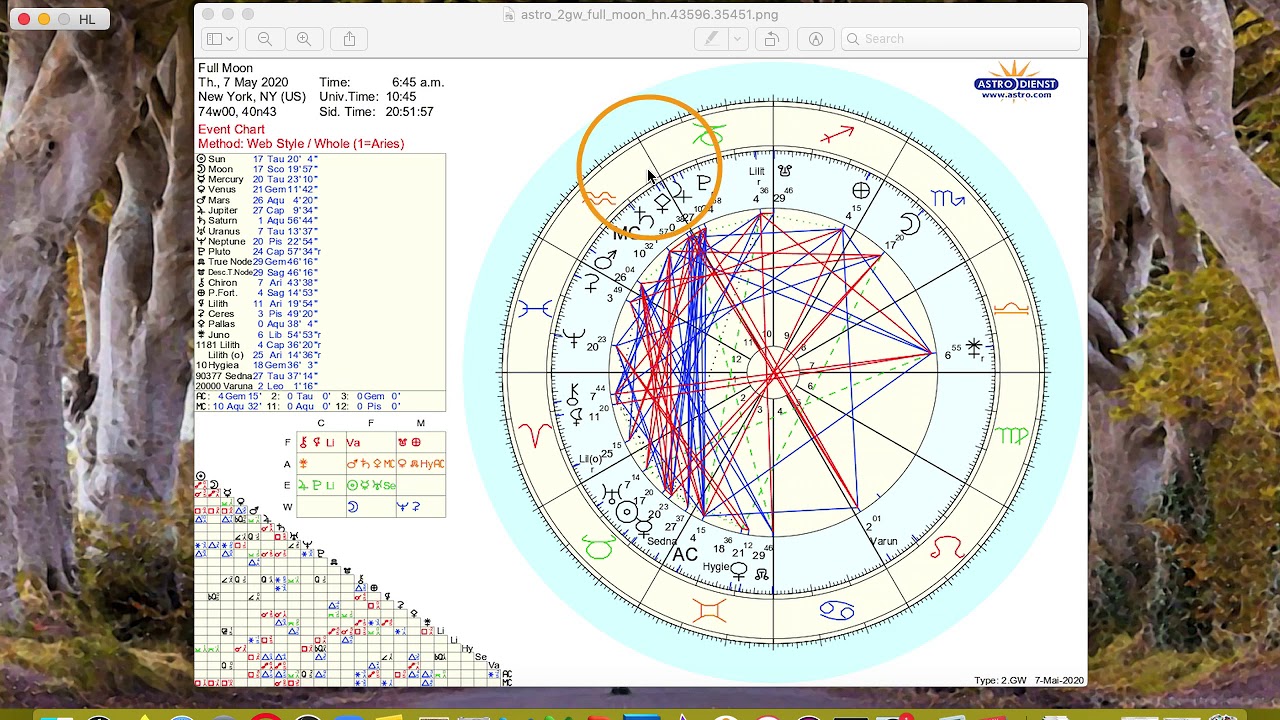This screenshot has height=720, width=1280.
Task: Click the document proxy icon beside the file title
Action: point(510,15)
